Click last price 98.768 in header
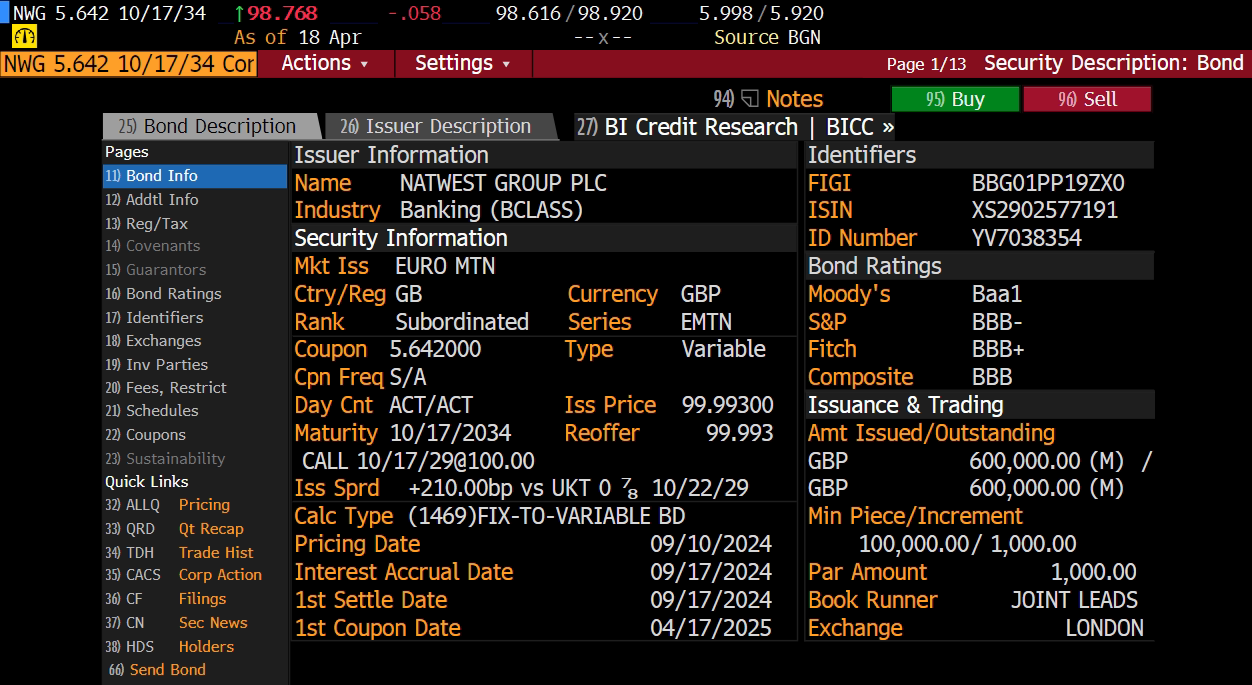1252x685 pixels. point(282,13)
